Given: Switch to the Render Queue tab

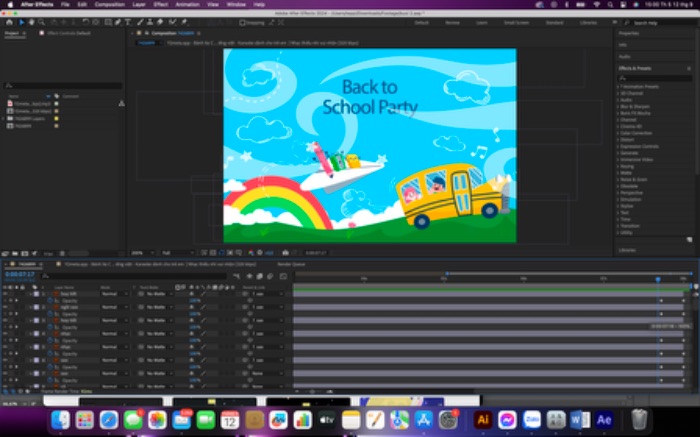Looking at the screenshot, I should [291, 264].
